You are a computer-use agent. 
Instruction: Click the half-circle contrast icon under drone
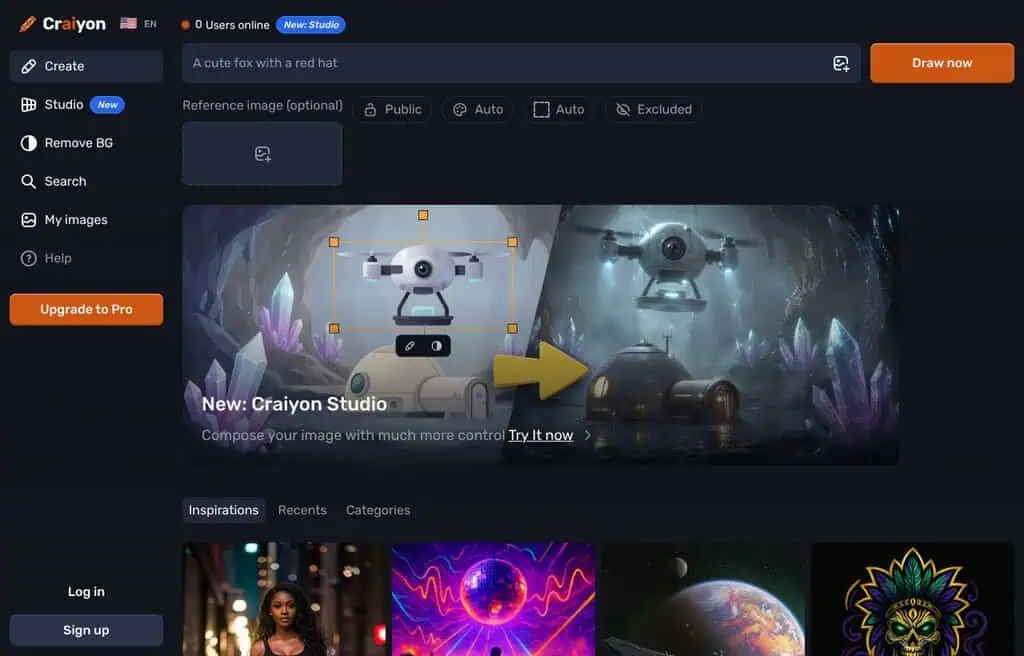coord(436,346)
